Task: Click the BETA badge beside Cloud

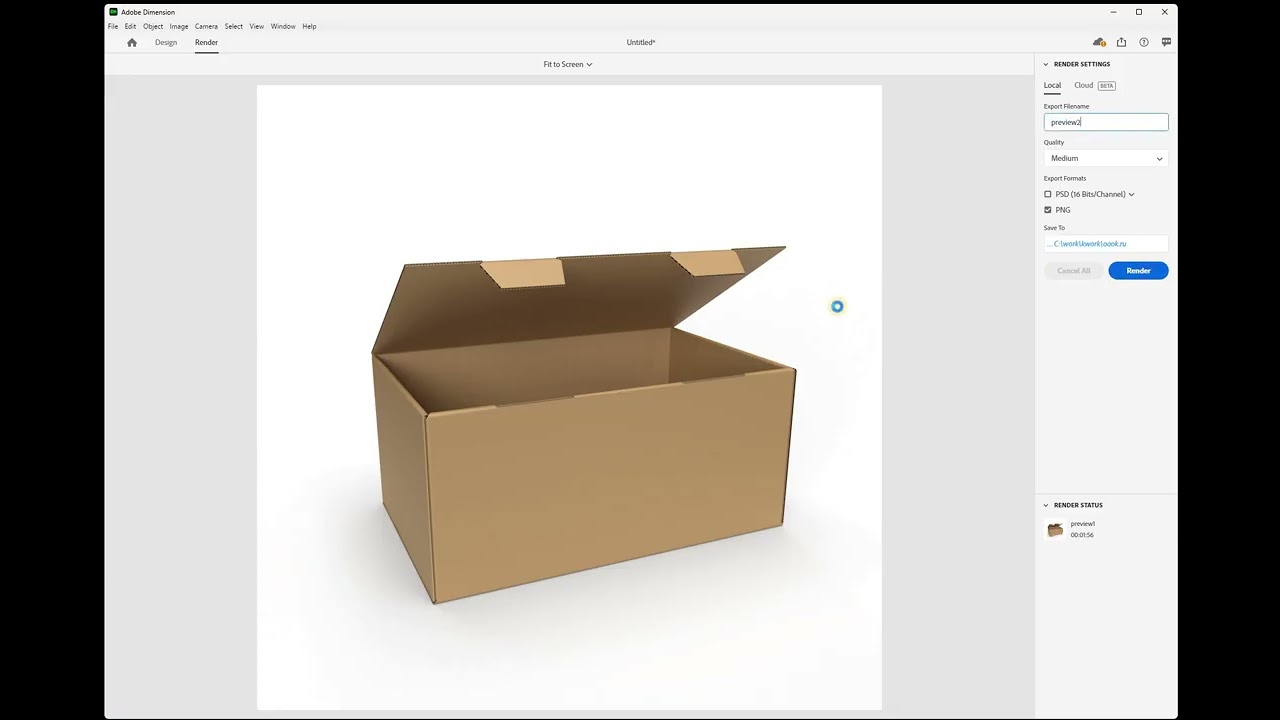Action: [x=1107, y=85]
